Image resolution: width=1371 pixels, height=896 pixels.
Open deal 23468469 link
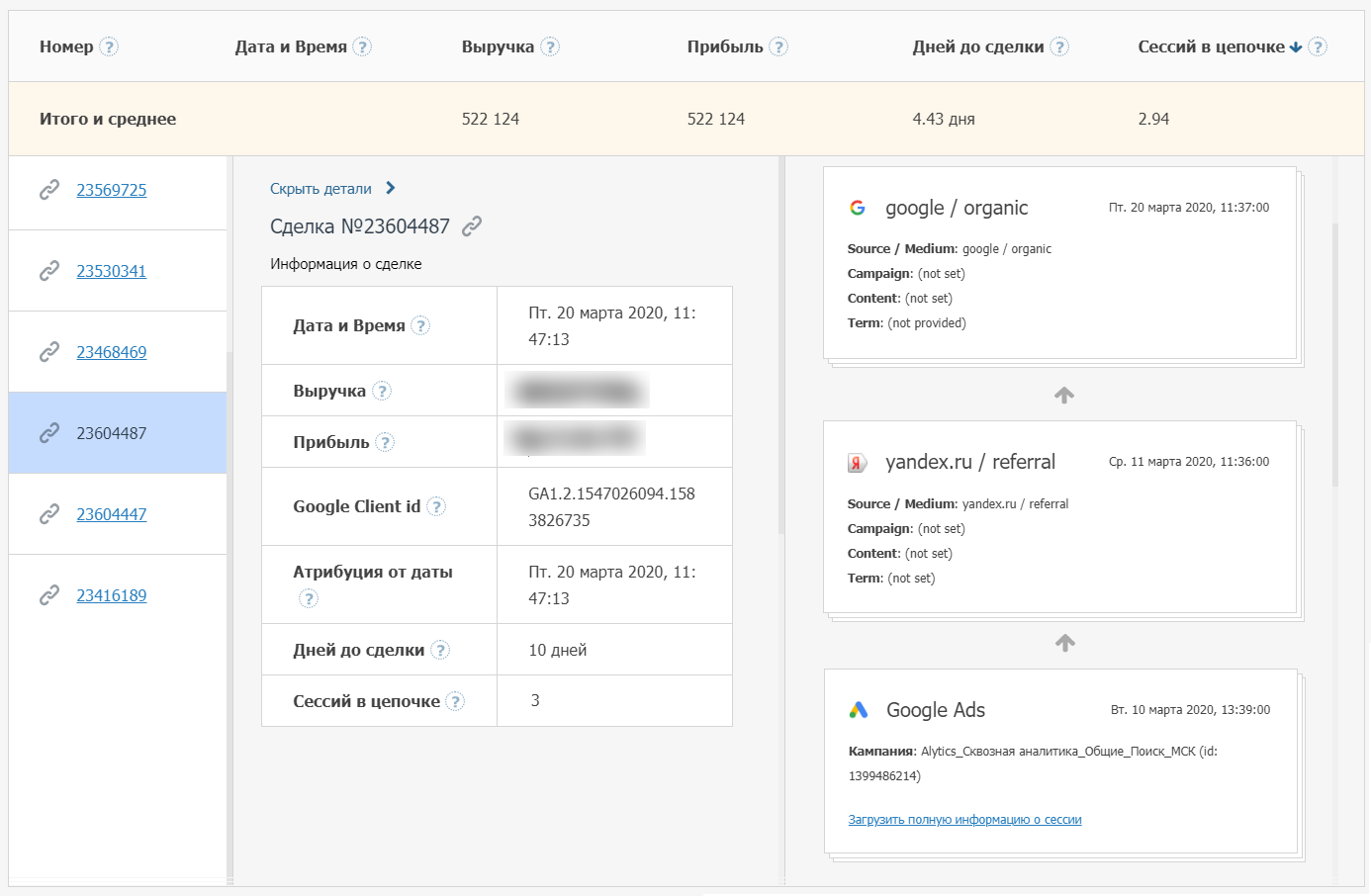coord(111,352)
